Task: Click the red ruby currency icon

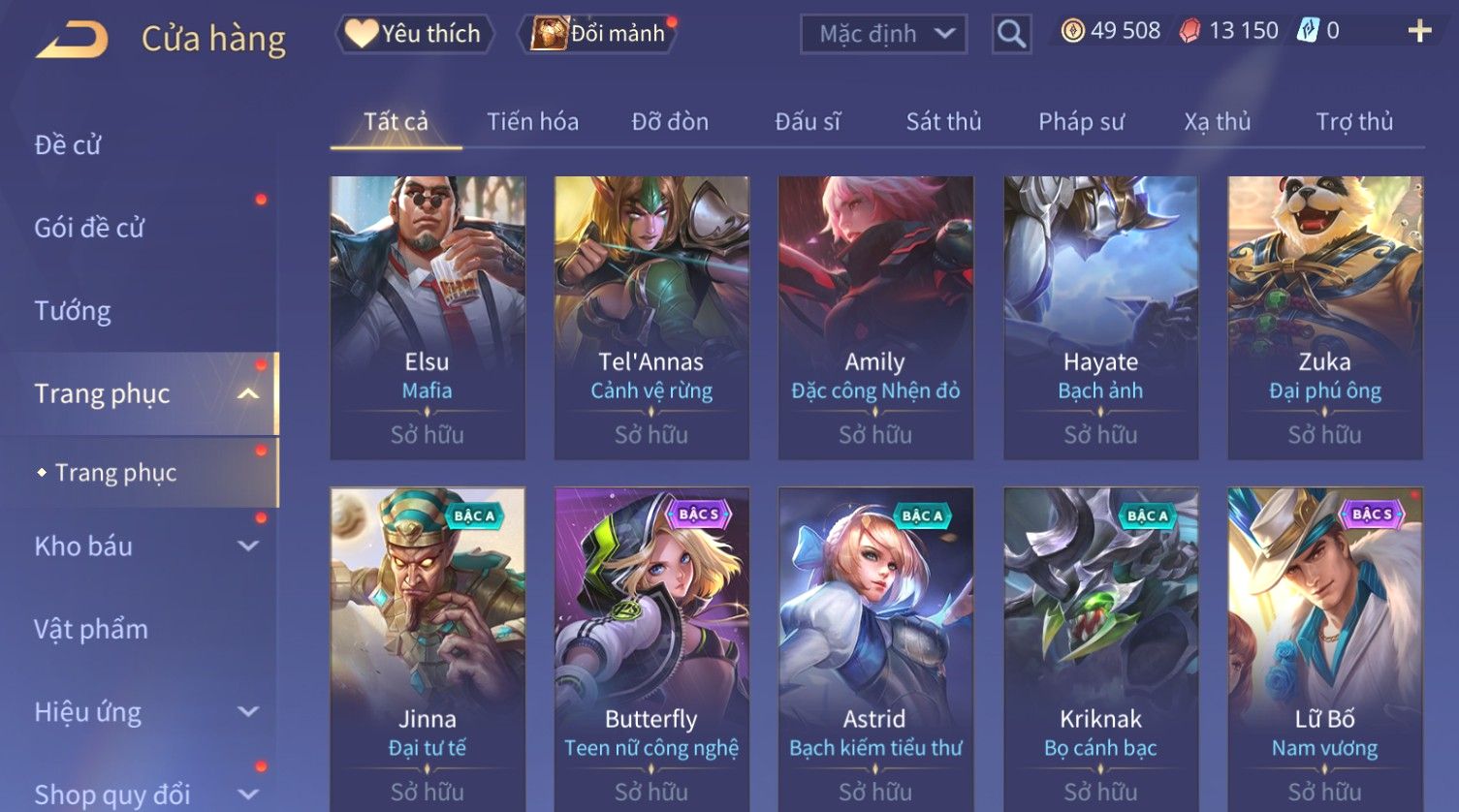Action: (1189, 31)
